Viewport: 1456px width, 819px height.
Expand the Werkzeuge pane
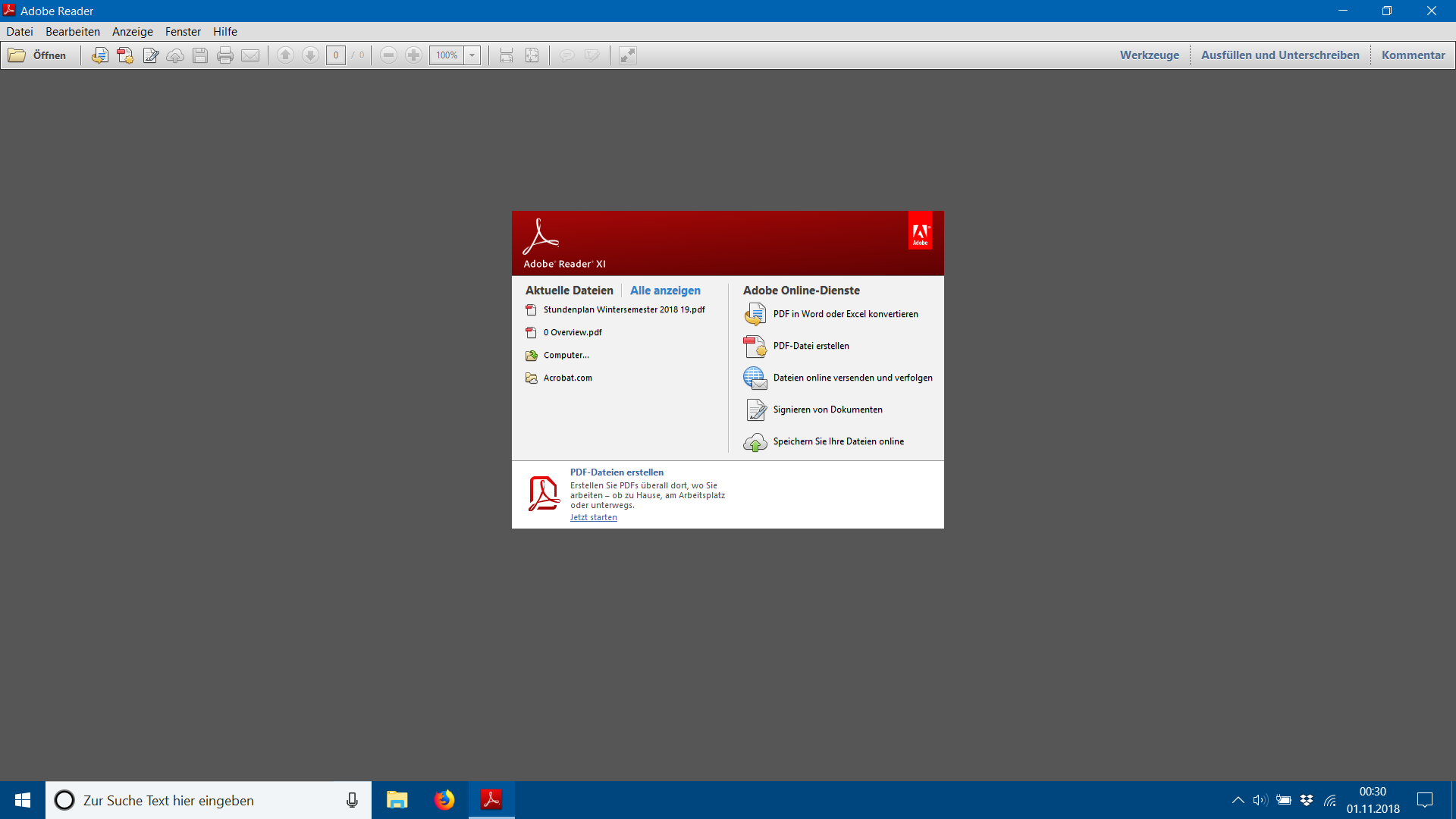pyautogui.click(x=1149, y=55)
